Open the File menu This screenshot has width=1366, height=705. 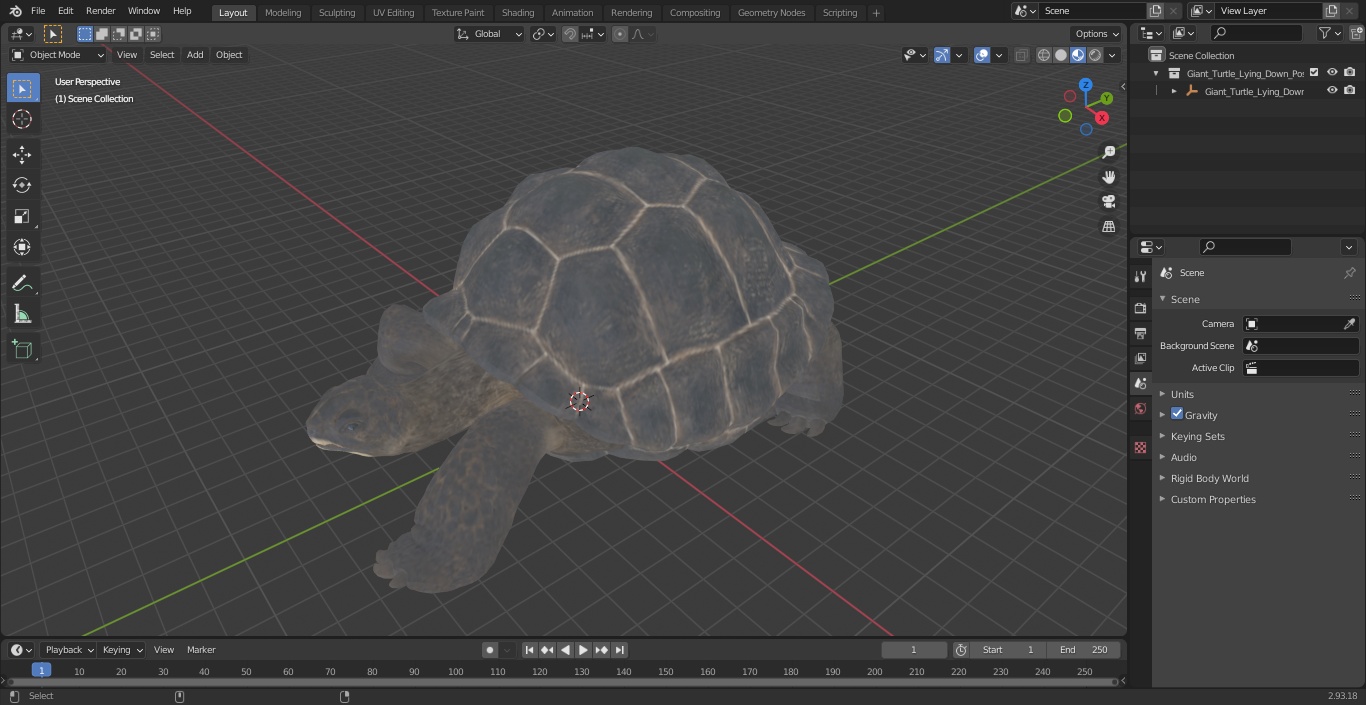(38, 11)
